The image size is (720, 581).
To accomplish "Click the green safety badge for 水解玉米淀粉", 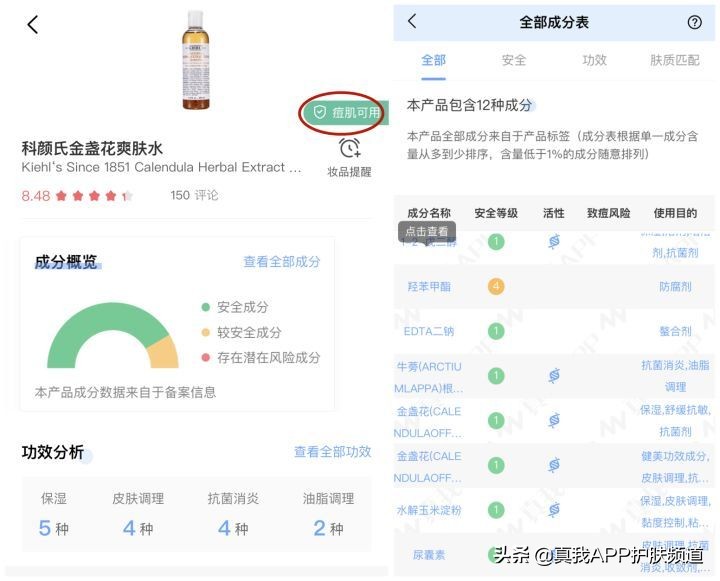I will (x=496, y=510).
